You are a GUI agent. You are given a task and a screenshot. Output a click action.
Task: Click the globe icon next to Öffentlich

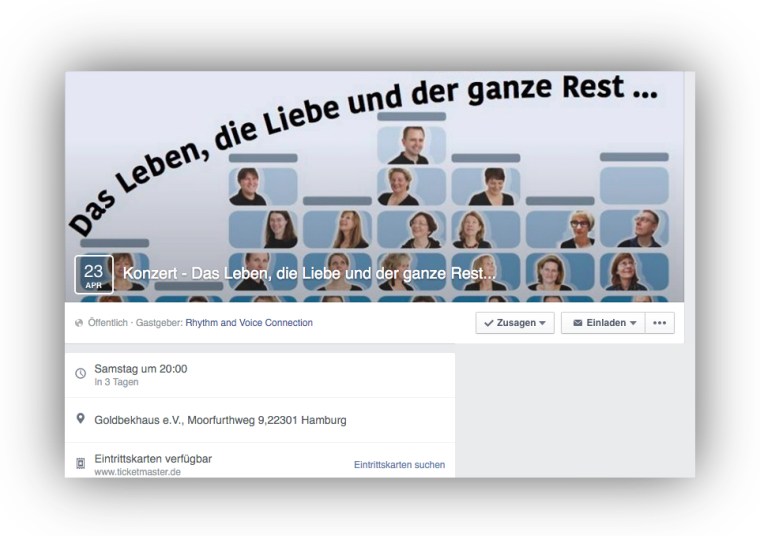click(79, 323)
